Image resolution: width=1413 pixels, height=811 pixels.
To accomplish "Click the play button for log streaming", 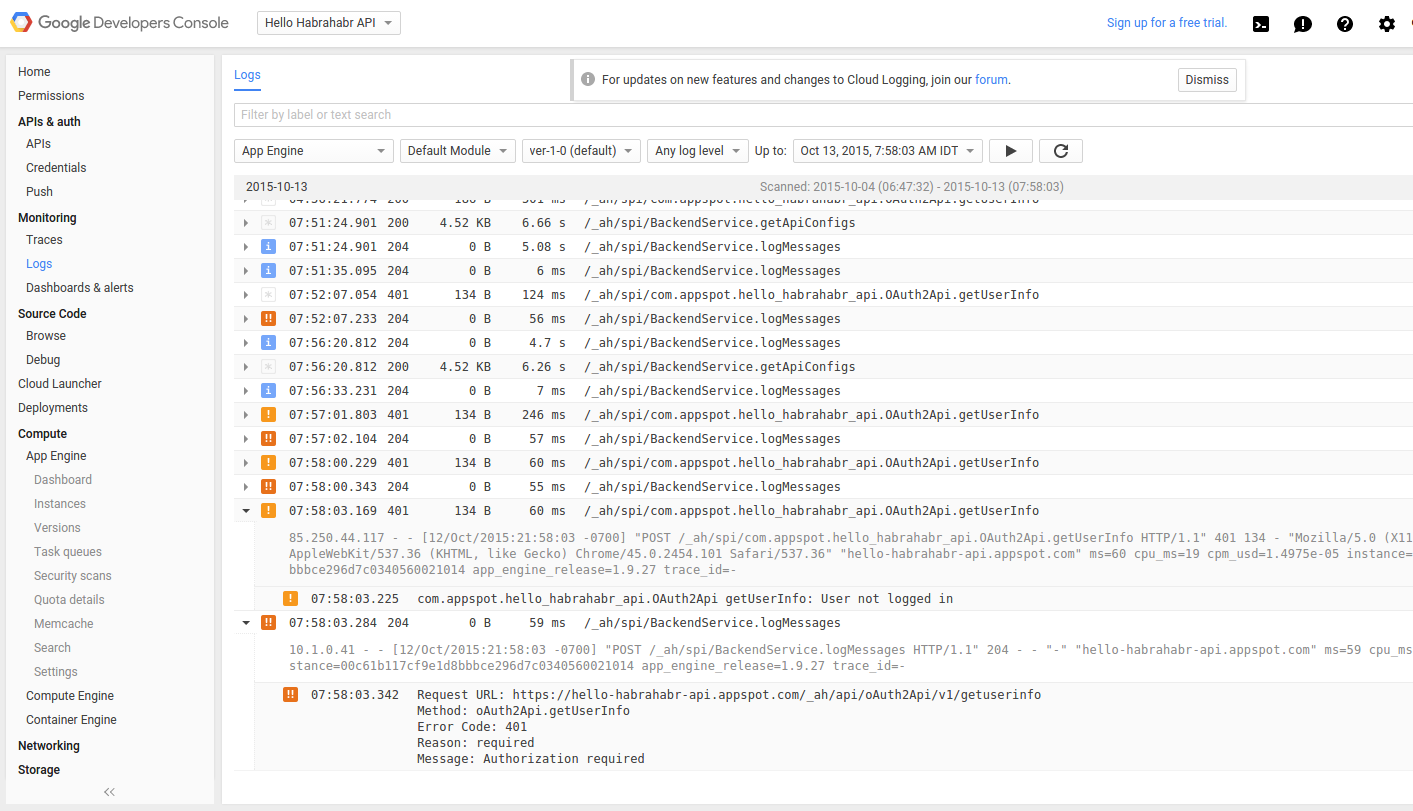I will [x=1011, y=151].
